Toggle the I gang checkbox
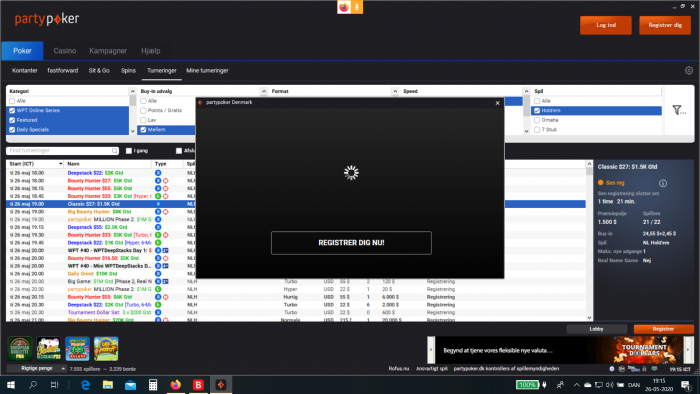 129,151
